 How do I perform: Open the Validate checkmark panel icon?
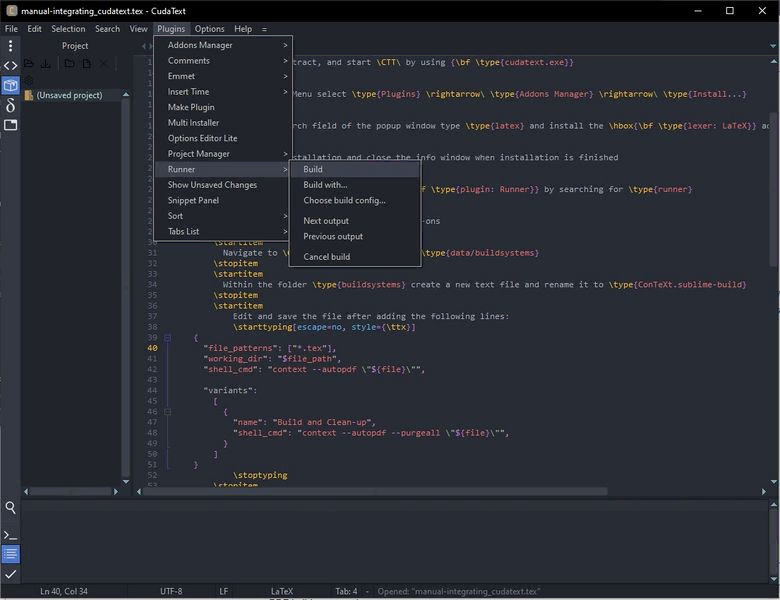pyautogui.click(x=10, y=574)
